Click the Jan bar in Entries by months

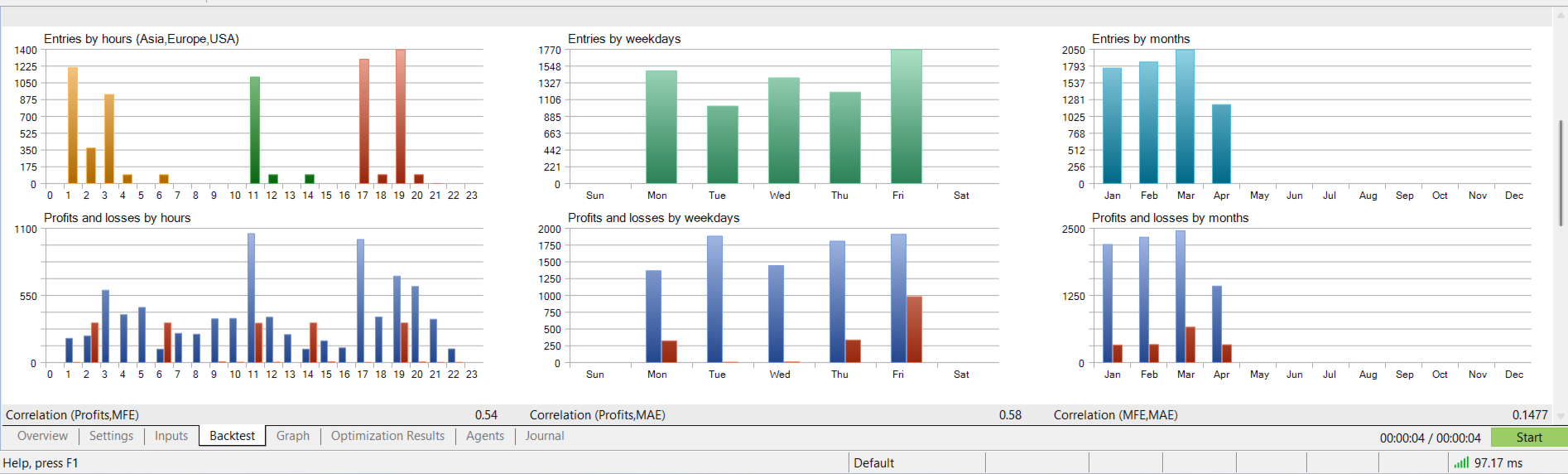[x=1112, y=126]
